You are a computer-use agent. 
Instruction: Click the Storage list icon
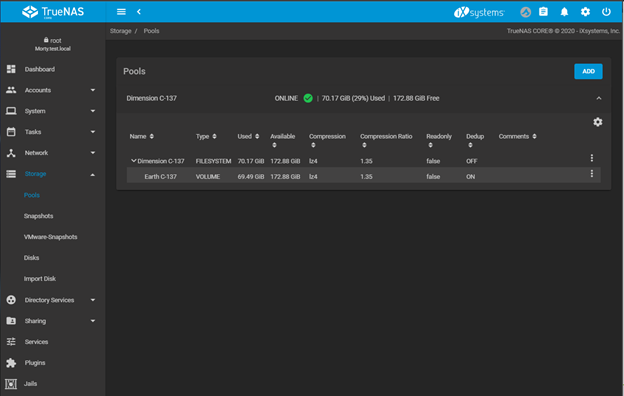tap(11, 174)
